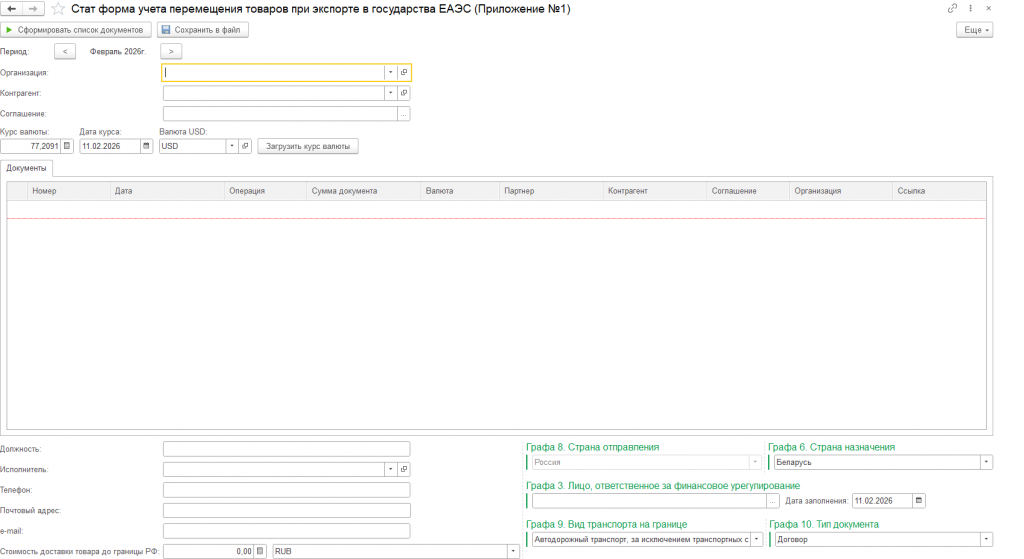Sort table by Номер column
Screen dimensions: 1024x559
point(69,191)
